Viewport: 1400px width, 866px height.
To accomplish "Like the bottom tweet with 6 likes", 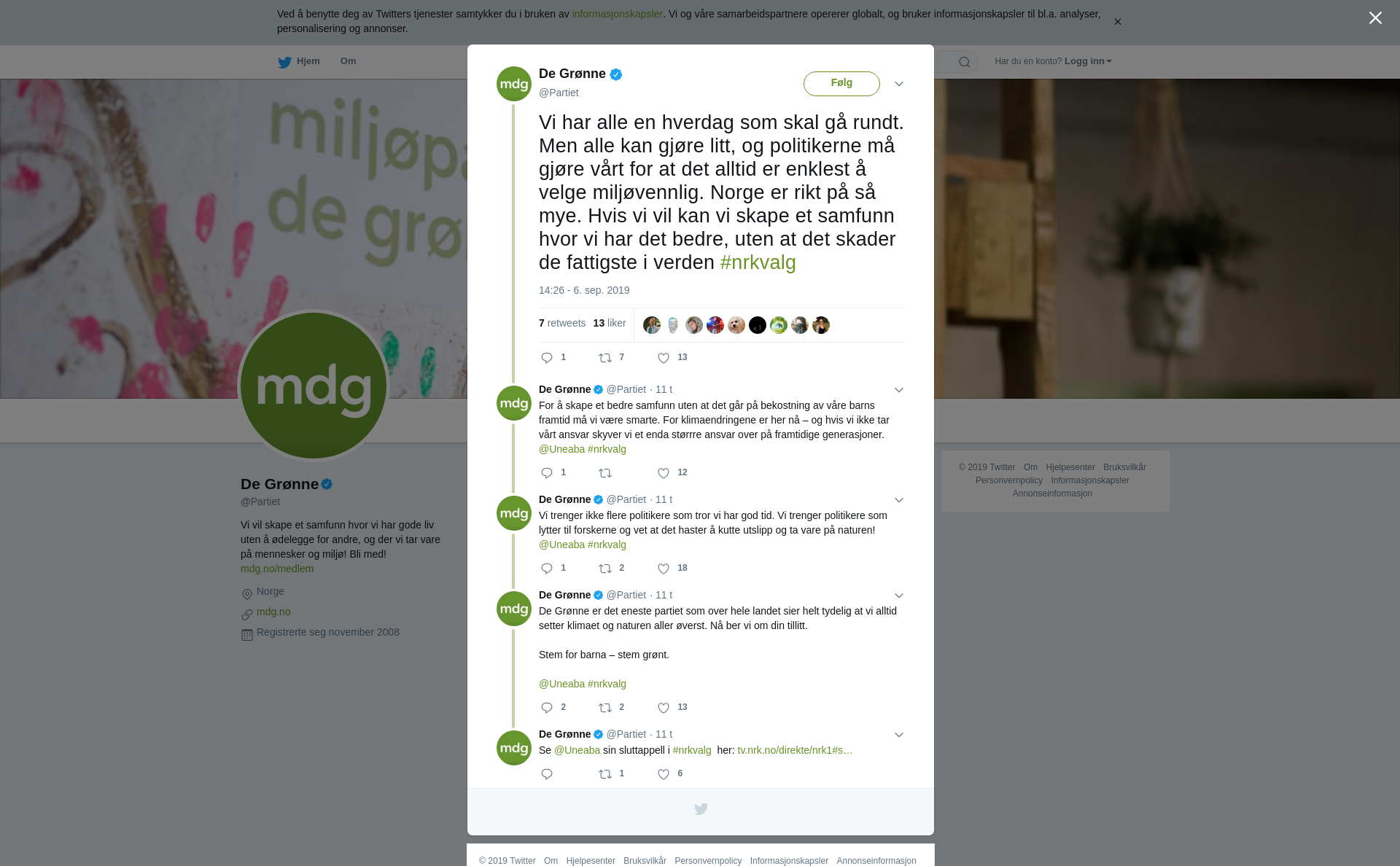I will point(664,774).
